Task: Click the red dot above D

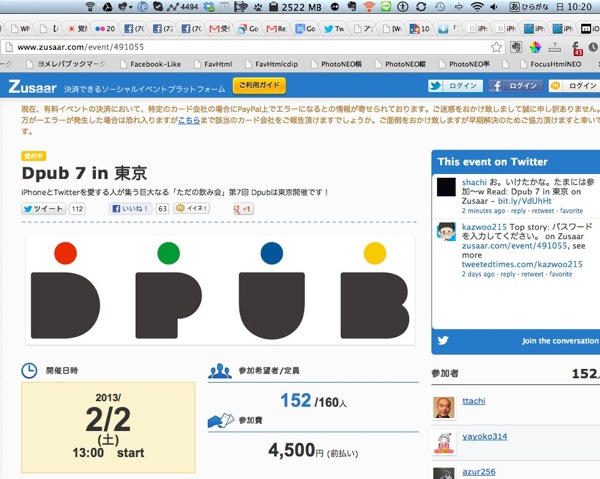Action: tap(65, 253)
